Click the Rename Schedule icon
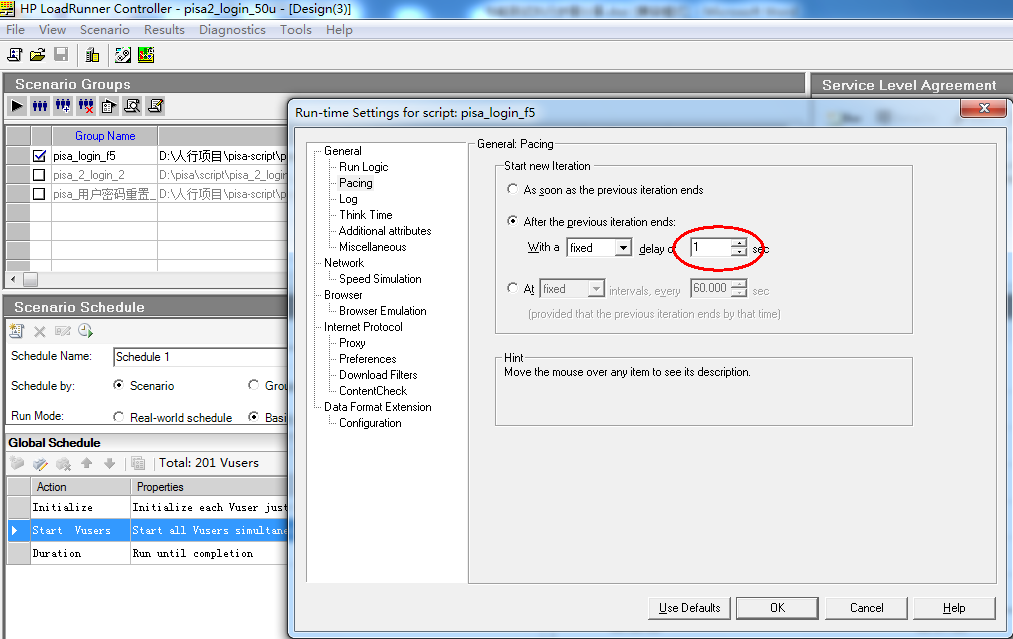The image size is (1013, 639). point(63,331)
